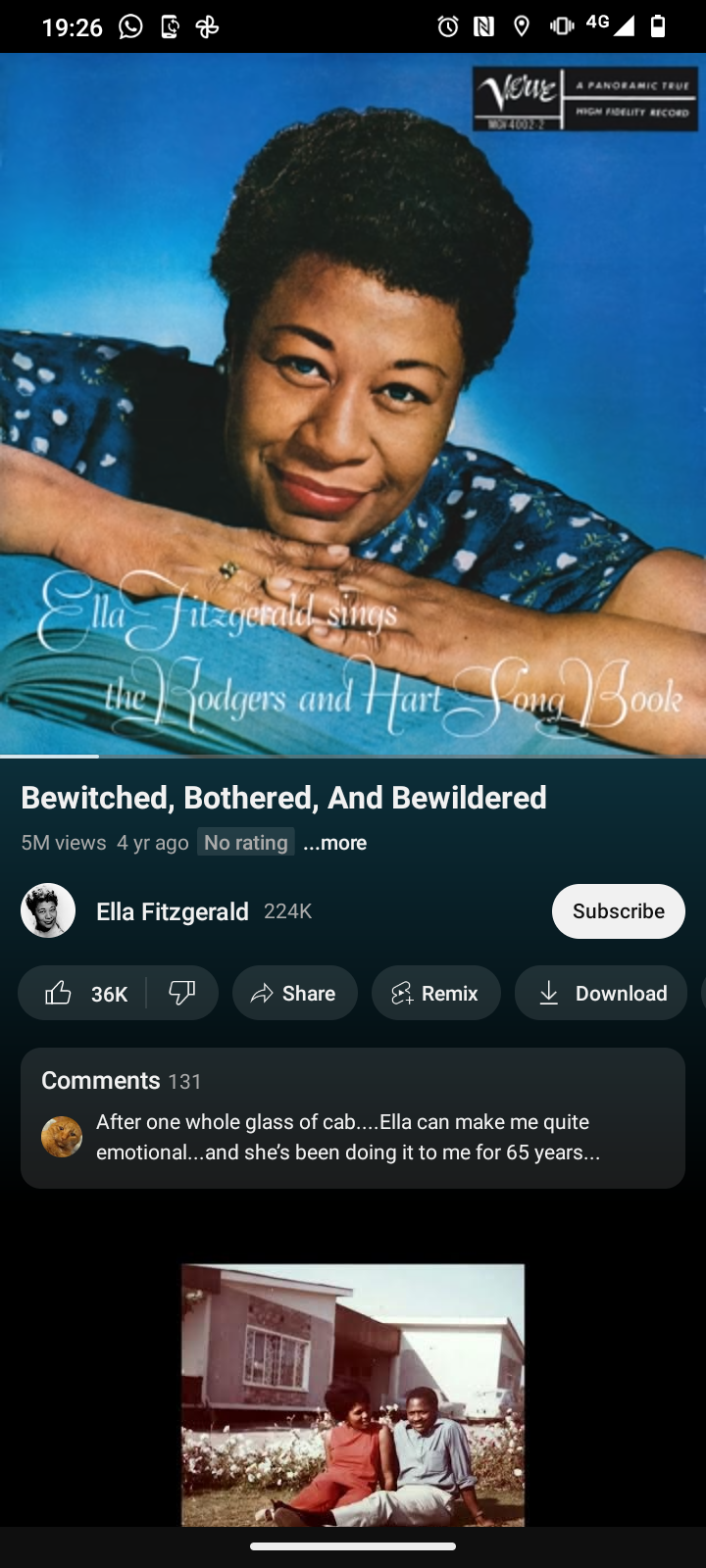The height and width of the screenshot is (1568, 706).
Task: Tap the album cover video player
Action: click(x=353, y=404)
